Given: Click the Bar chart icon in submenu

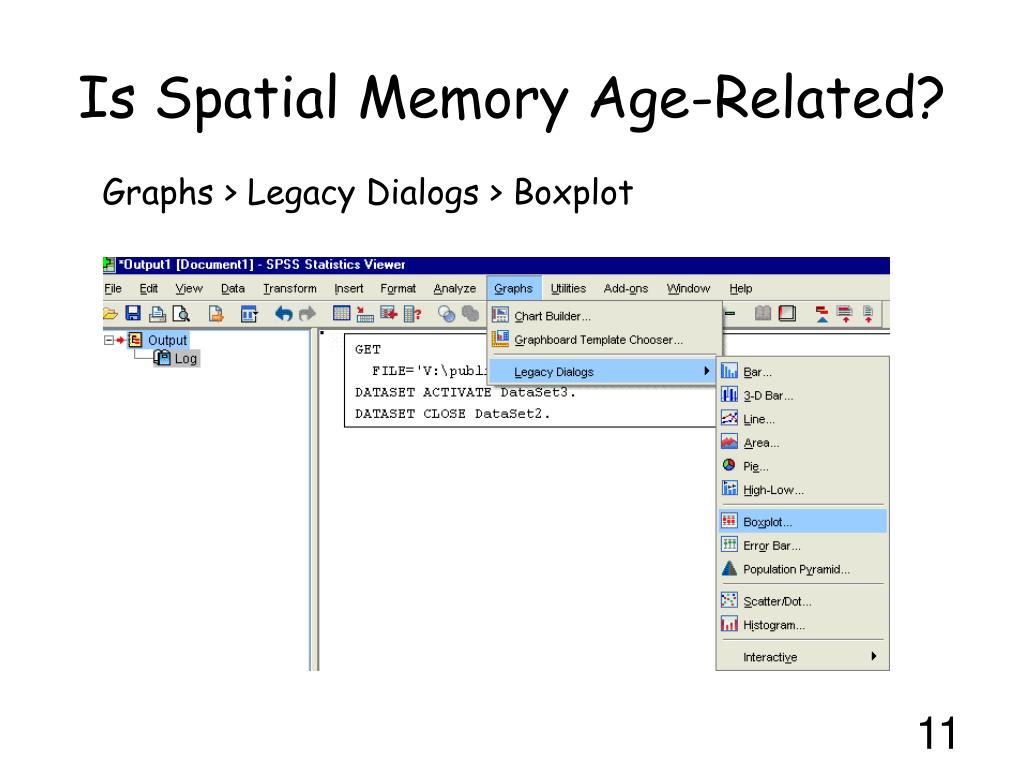Looking at the screenshot, I should pyautogui.click(x=729, y=371).
